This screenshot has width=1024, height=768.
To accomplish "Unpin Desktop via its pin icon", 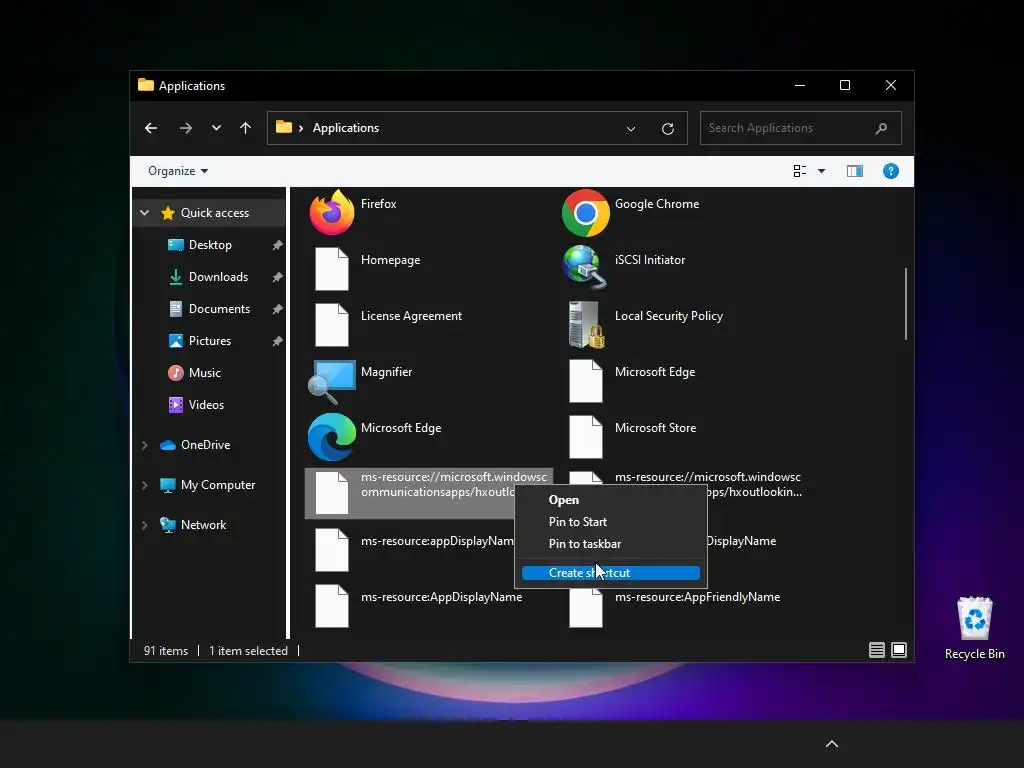I will point(278,245).
